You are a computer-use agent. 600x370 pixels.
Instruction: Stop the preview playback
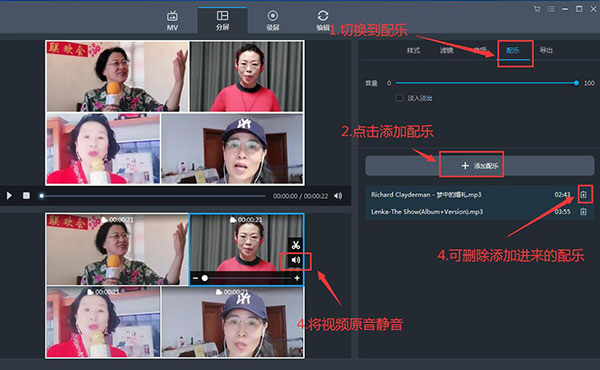click(26, 196)
